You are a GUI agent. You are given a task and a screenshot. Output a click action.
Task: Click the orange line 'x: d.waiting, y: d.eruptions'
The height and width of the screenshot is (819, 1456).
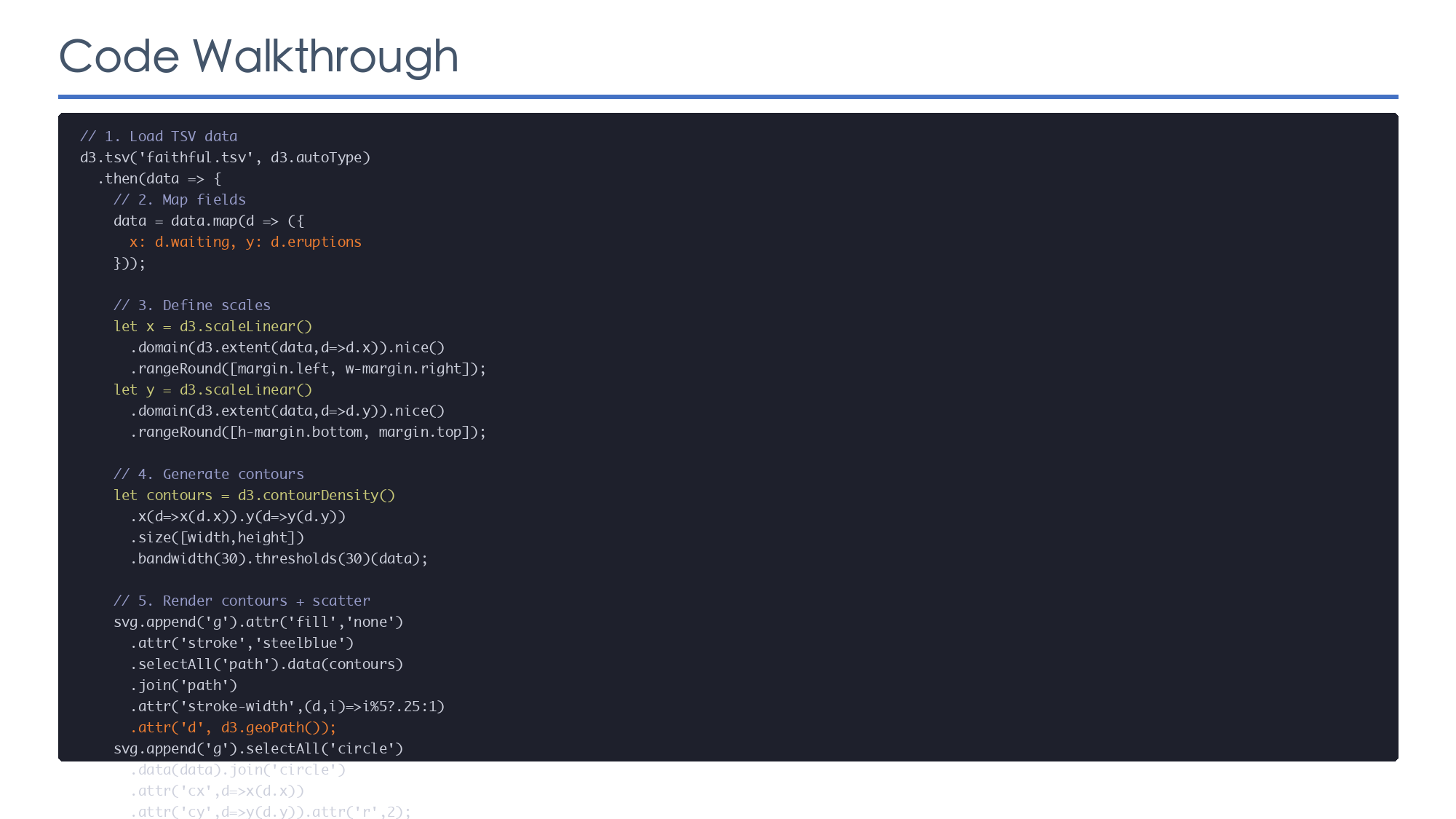click(246, 242)
